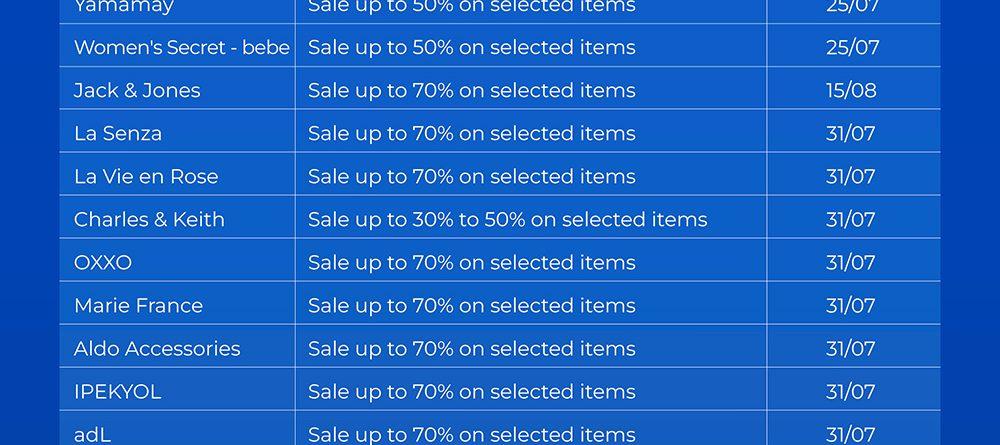Select the IPEKYOL row 31/07 date
This screenshot has width=1000, height=445.
(851, 391)
